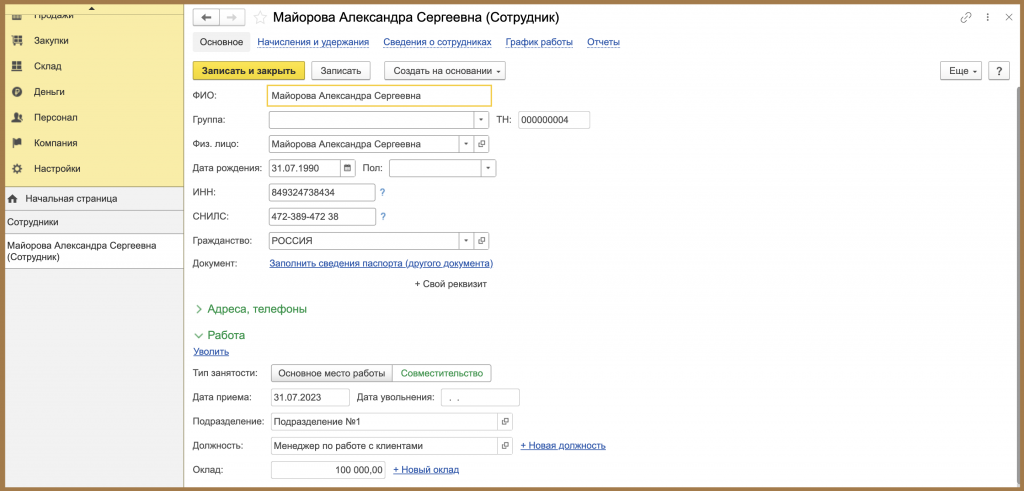Switch to Начисления и удержания tab

coord(313,42)
